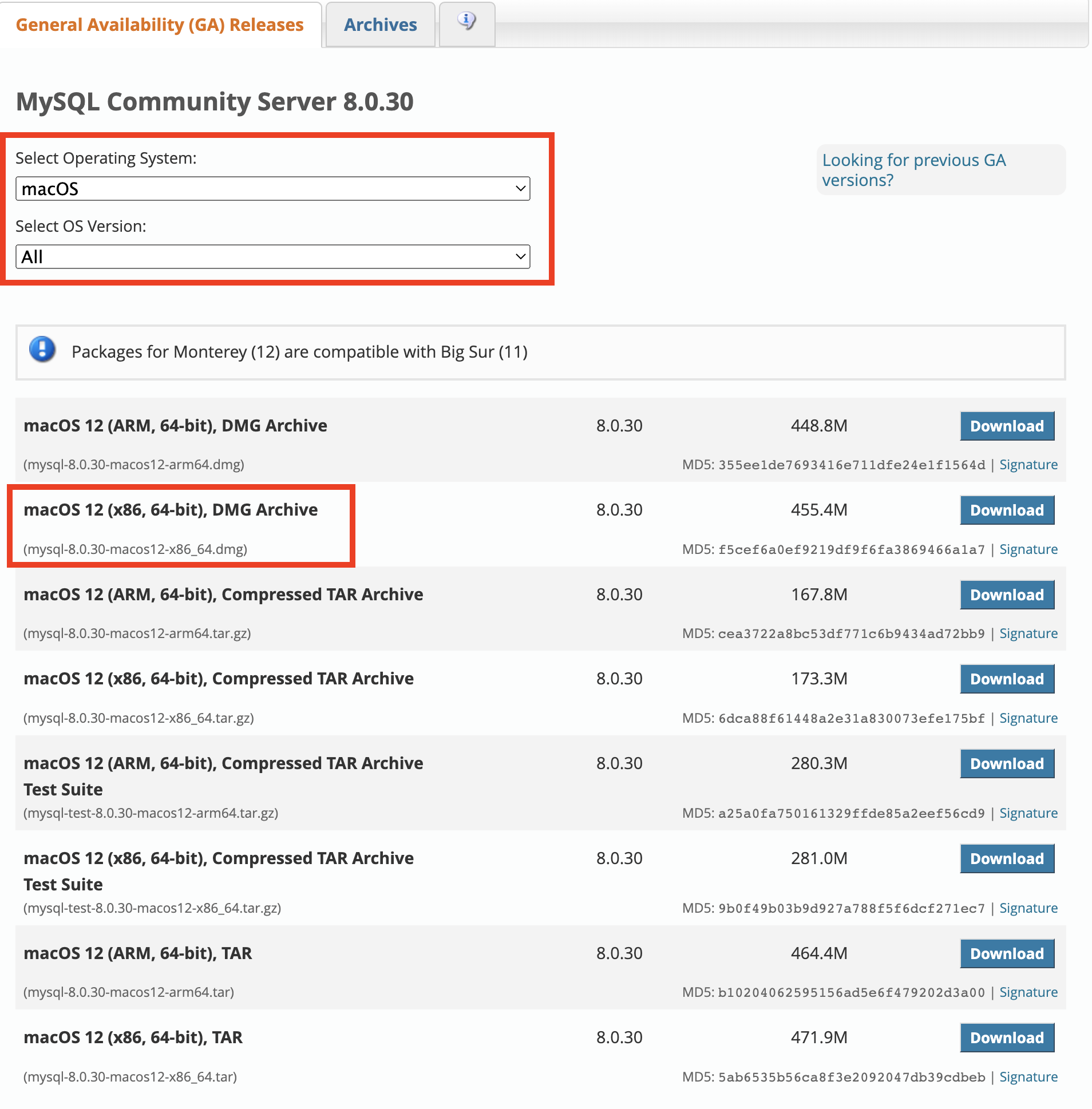
Task: Click filename mysql-8.0.30-macos12-arm64.tar
Action: pos(128,993)
